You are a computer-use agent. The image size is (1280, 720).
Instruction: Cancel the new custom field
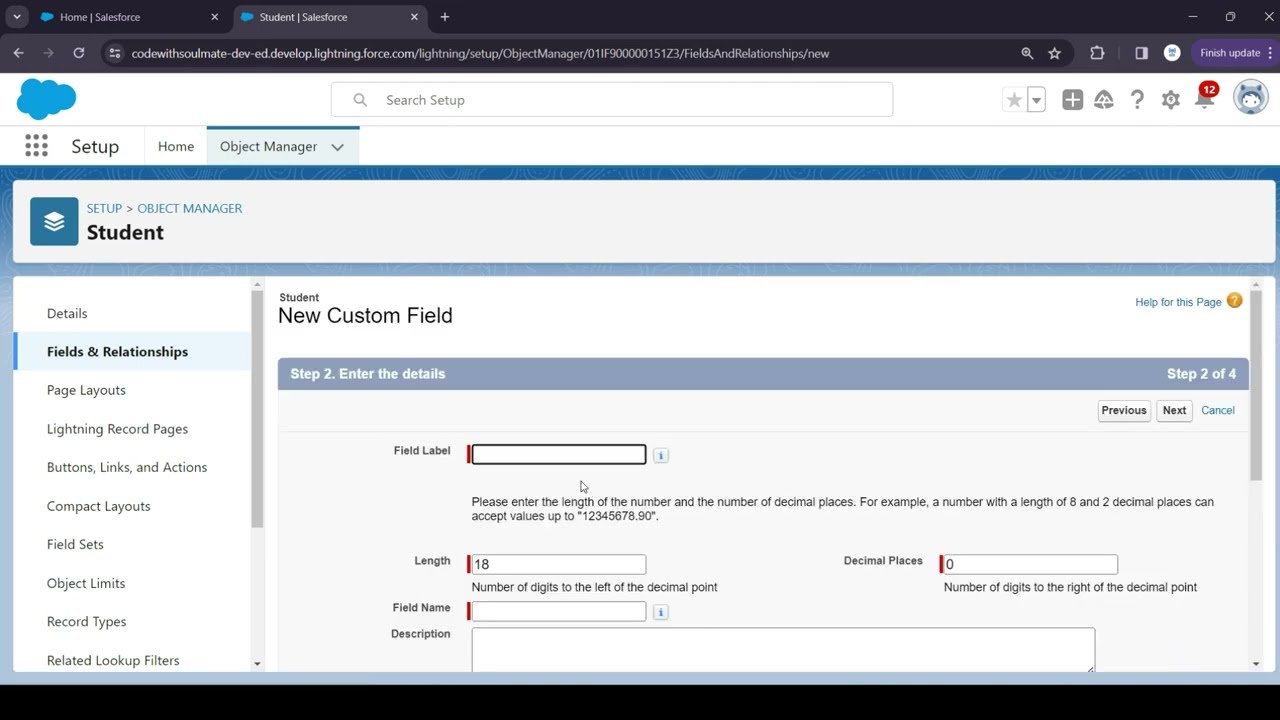coord(1217,410)
